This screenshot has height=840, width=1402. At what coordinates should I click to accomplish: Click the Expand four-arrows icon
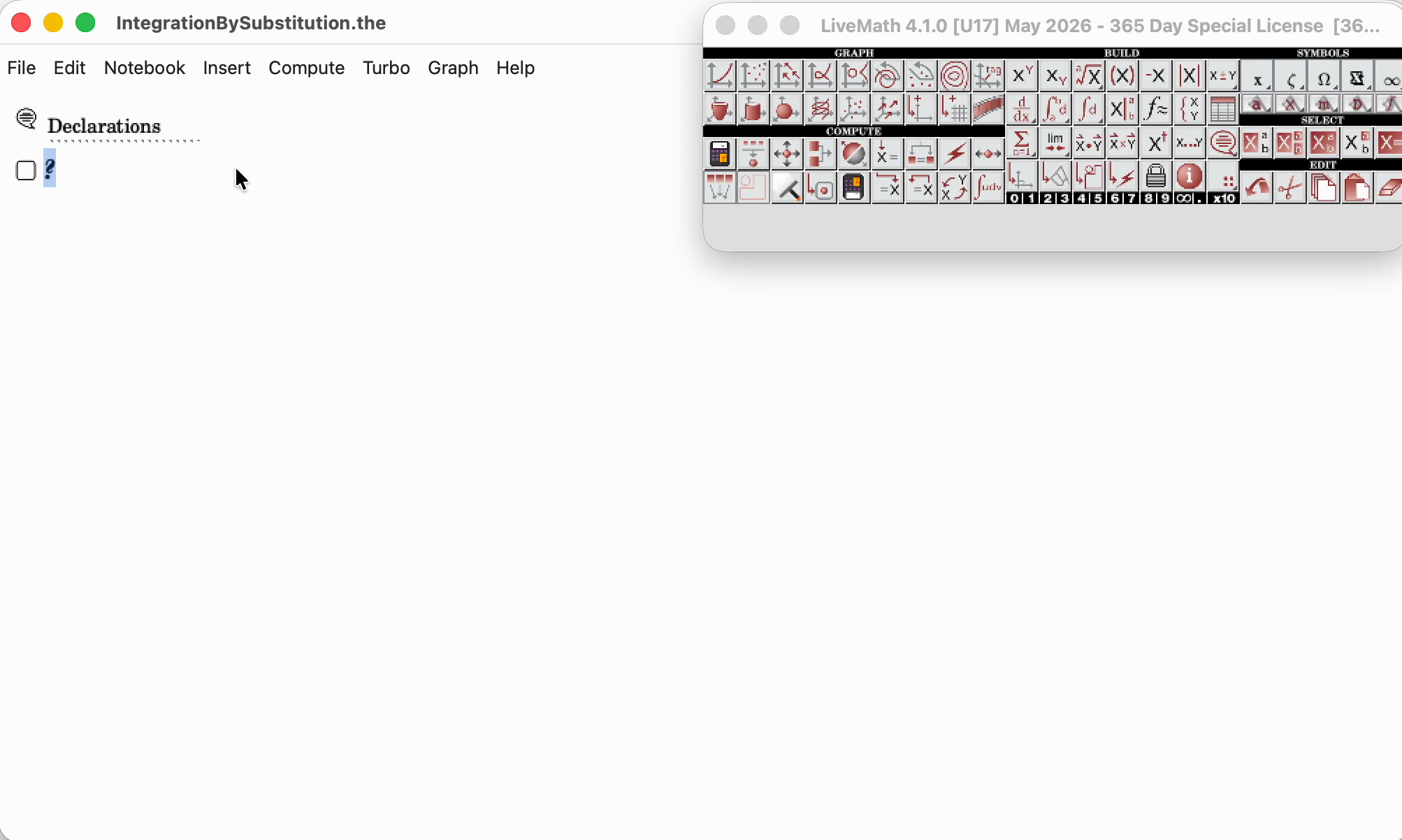point(787,154)
